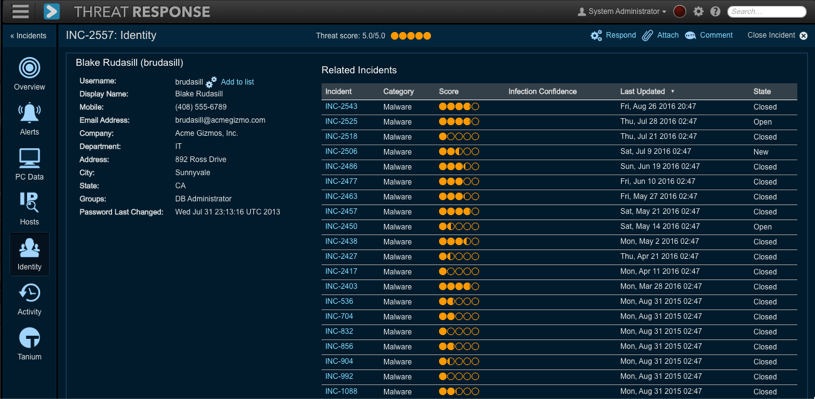The width and height of the screenshot is (815, 399).
Task: Open incident INC-2506
Action: [x=341, y=151]
